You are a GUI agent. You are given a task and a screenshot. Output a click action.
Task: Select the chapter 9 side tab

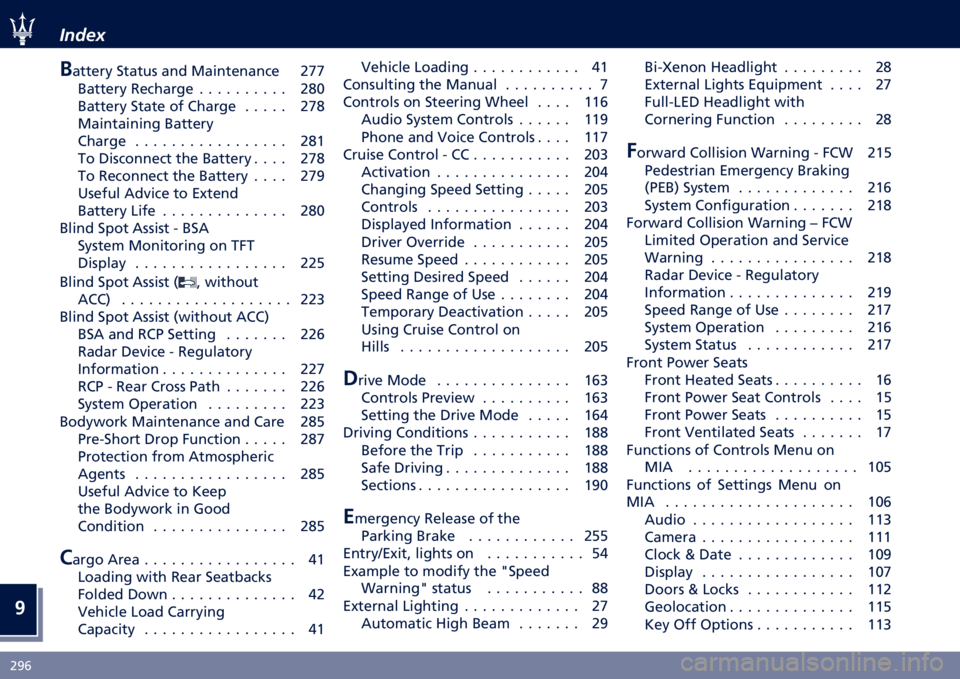pyautogui.click(x=20, y=608)
